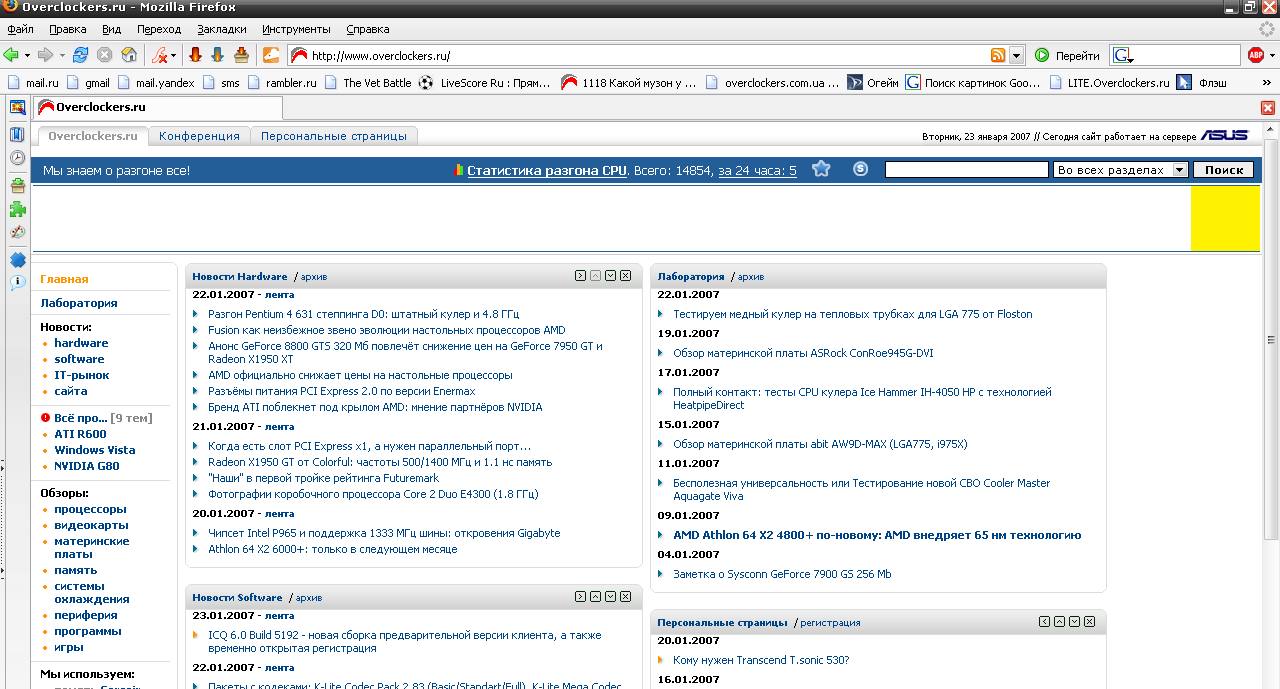Click the browser address bar URL field
Screen dimensions: 1280x689
pos(648,56)
